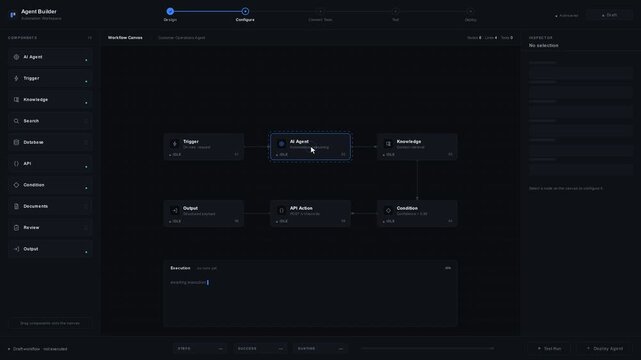Click the API component's add indicator
Viewport: 641px width, 360px height.
tap(86, 167)
